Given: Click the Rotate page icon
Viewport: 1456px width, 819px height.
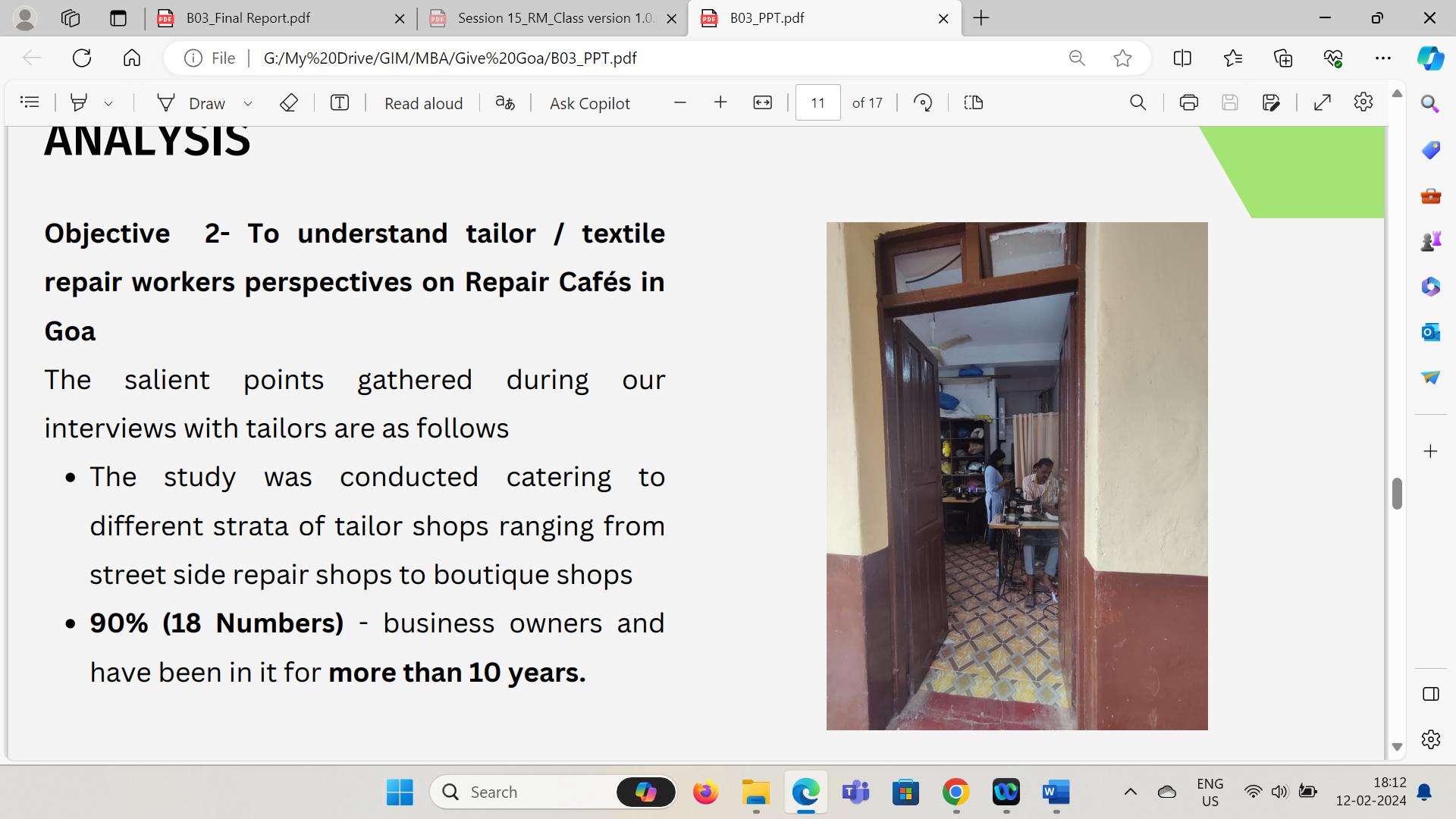Looking at the screenshot, I should click(x=922, y=102).
